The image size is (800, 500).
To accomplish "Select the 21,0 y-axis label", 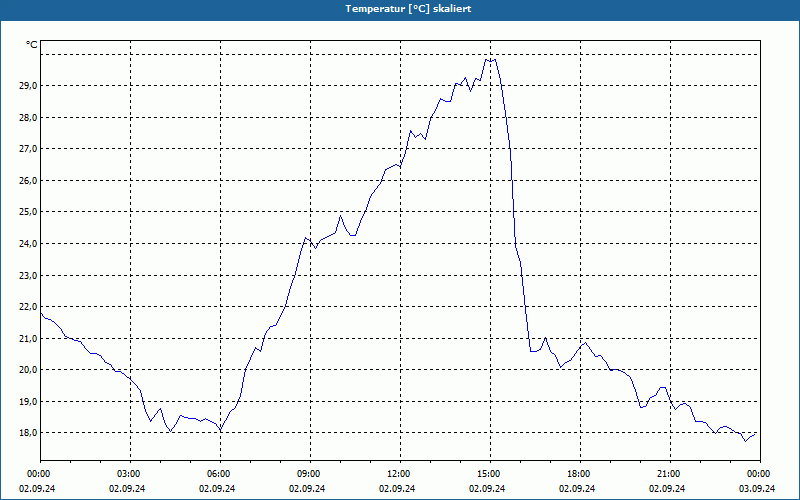I will click(x=28, y=338).
